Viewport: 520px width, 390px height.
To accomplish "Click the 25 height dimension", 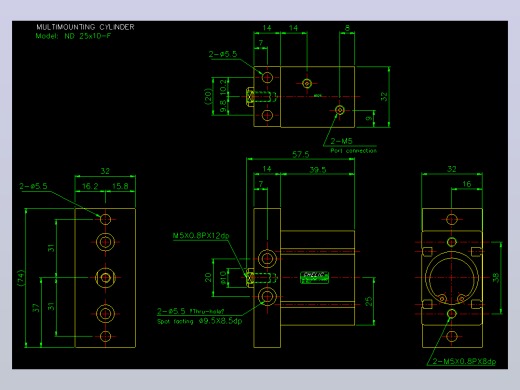I will [x=369, y=301].
